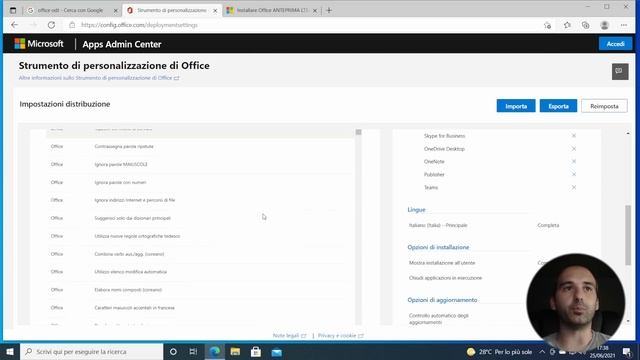Close the Installare Office ANTEPRIMA tab
Screen dimensions: 640x360
[x=315, y=11]
